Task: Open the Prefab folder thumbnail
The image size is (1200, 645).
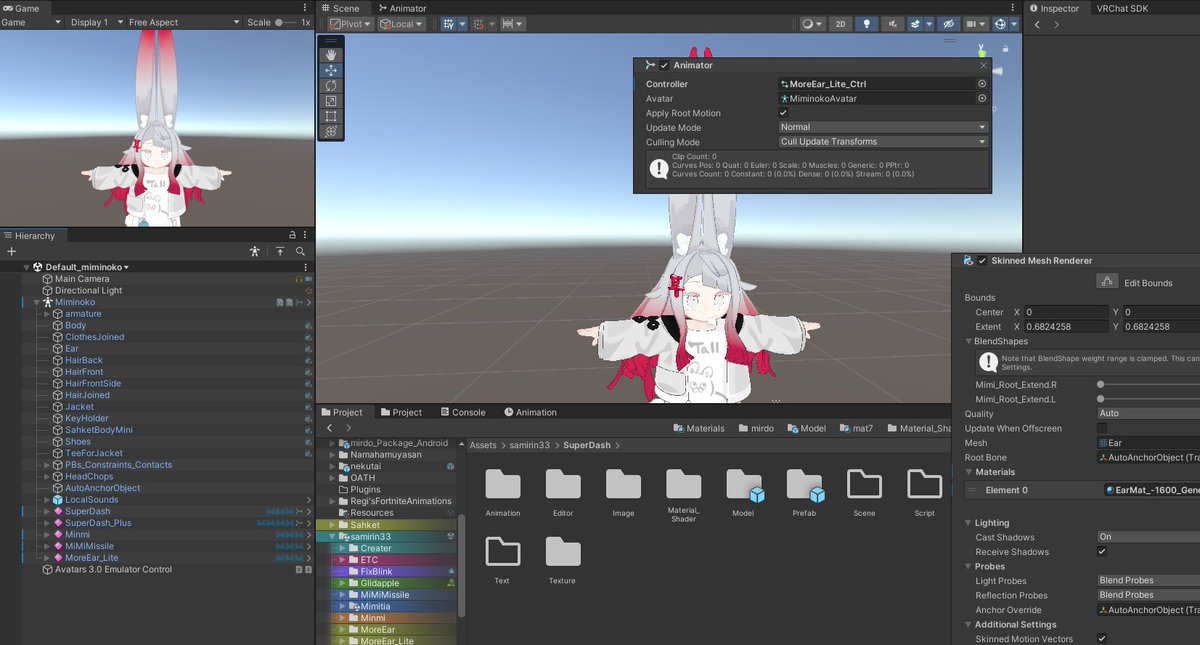Action: [x=805, y=484]
